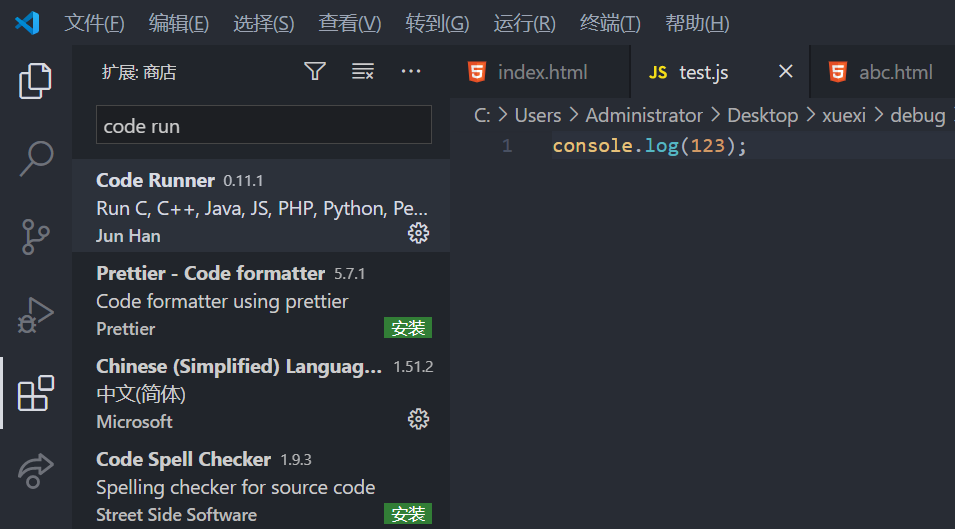Click Chinese Language pack version 1.51.2
This screenshot has height=529, width=955.
click(x=413, y=366)
